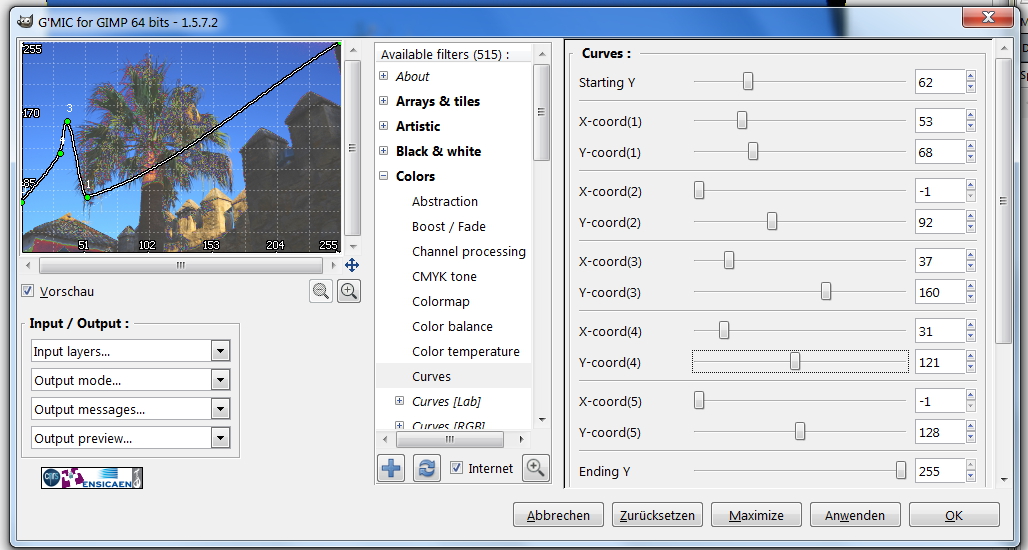Click the filter list scroll down arrow
Image resolution: width=1028 pixels, height=550 pixels.
[542, 420]
